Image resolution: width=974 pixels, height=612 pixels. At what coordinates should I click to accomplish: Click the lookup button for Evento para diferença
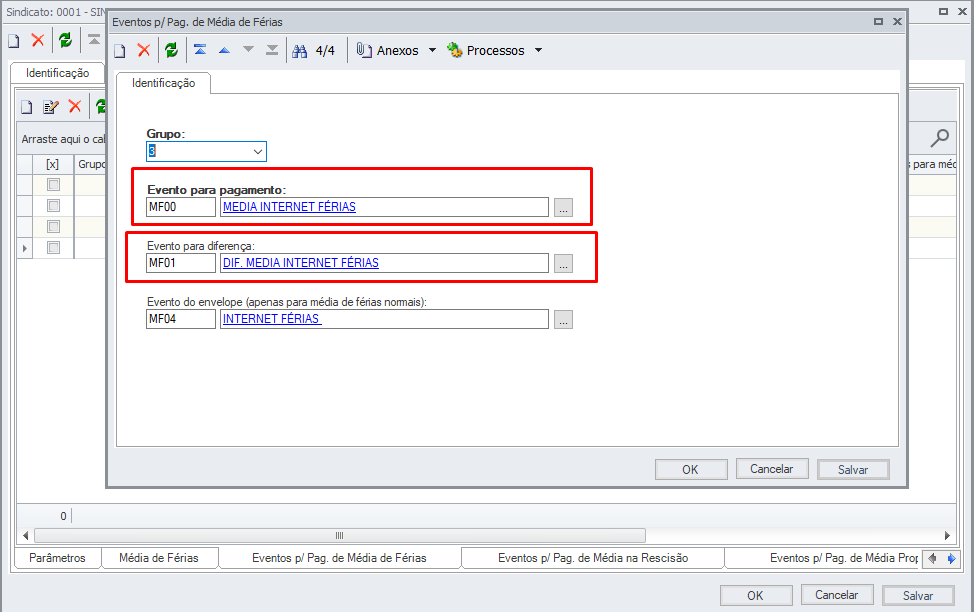(563, 263)
